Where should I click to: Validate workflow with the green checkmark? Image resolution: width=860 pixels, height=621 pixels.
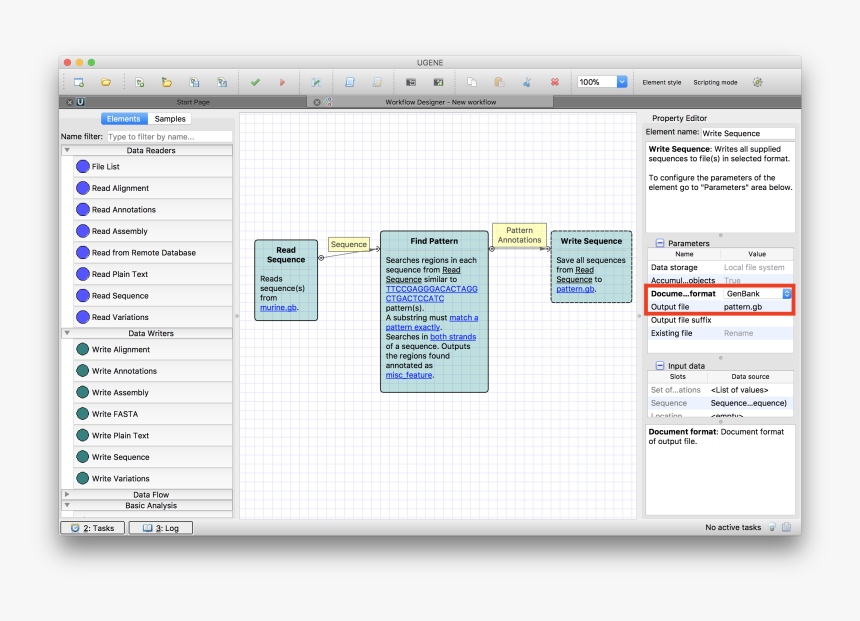point(255,82)
